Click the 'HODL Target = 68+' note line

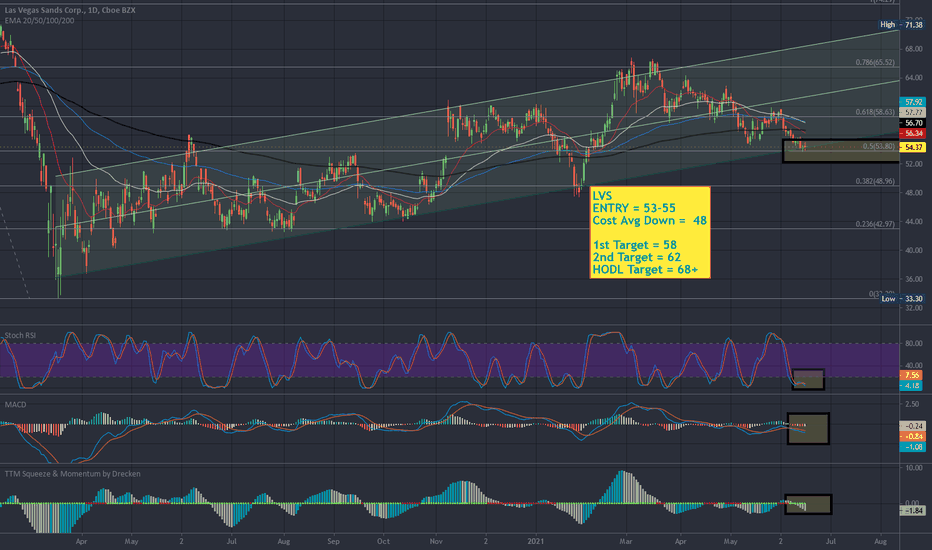tap(646, 270)
